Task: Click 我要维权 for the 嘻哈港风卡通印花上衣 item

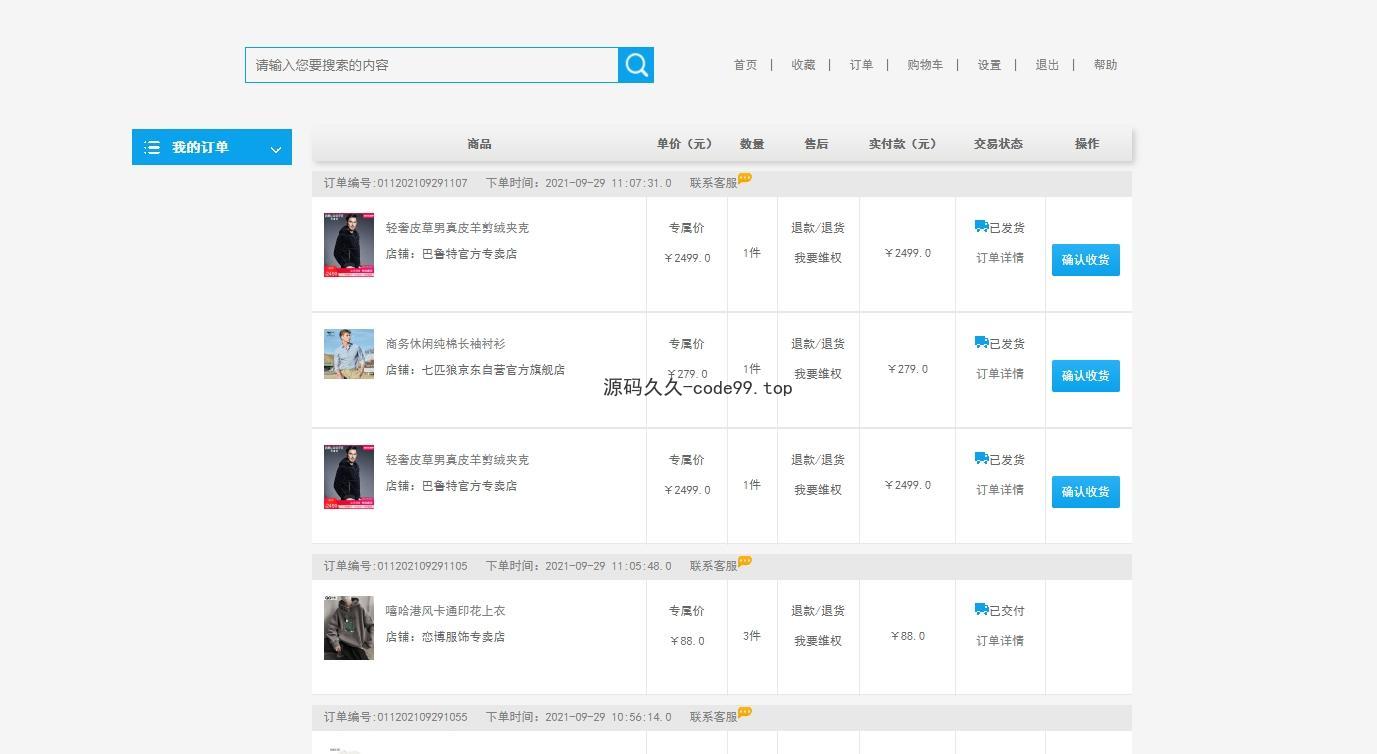Action: (x=818, y=641)
